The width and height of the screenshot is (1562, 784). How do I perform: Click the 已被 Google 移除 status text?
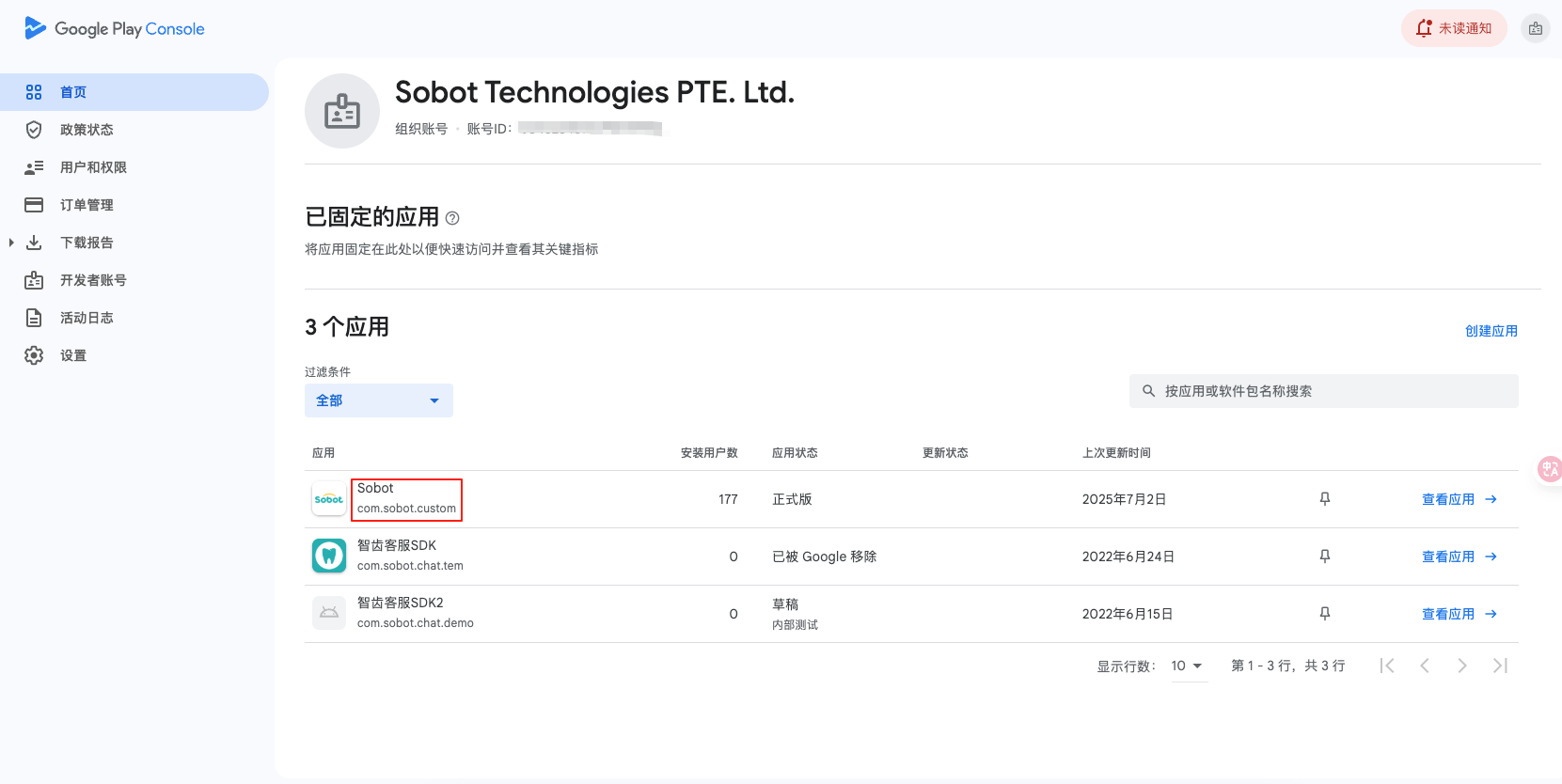pos(825,557)
